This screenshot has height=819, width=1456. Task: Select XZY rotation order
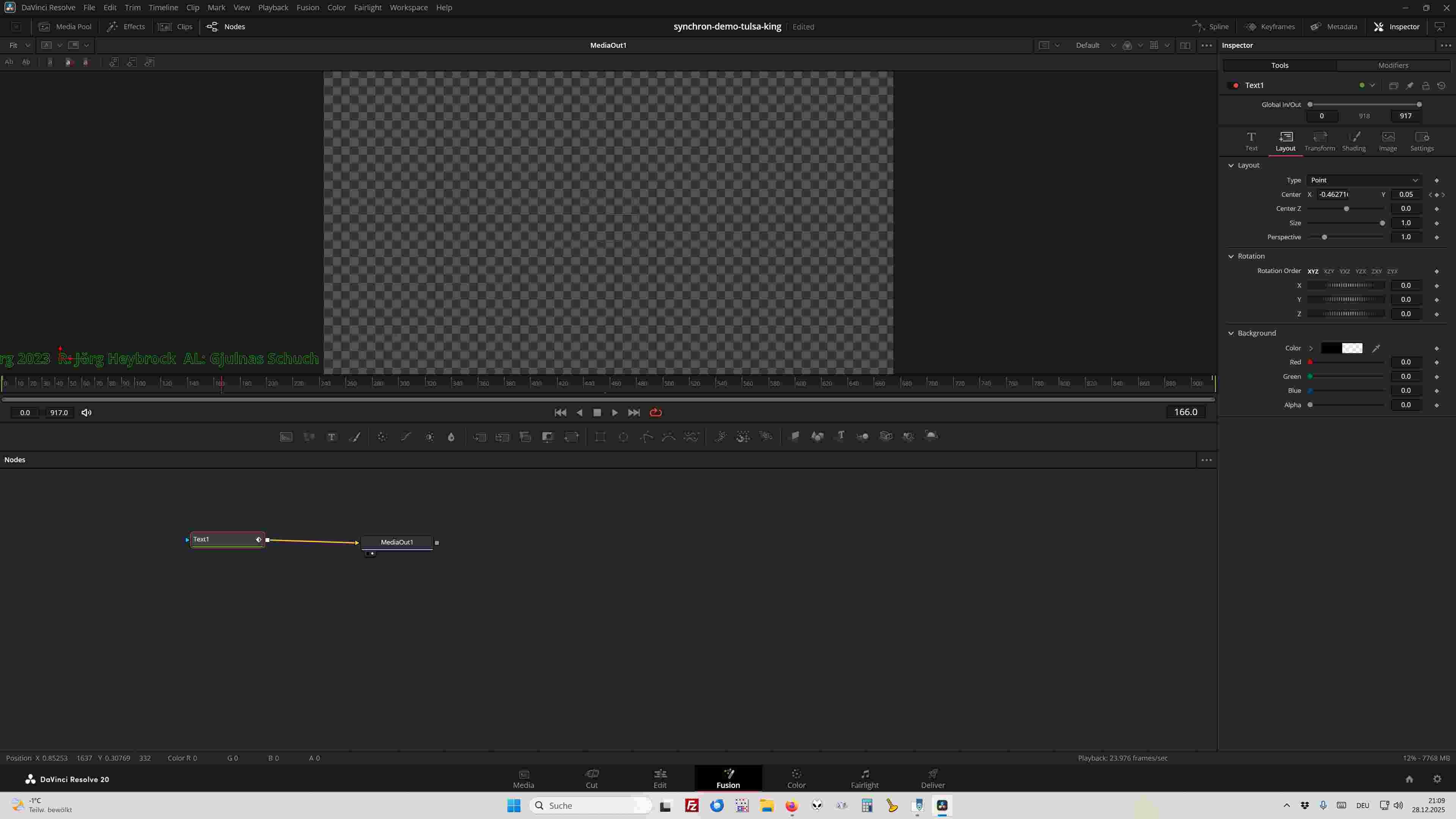coord(1328,271)
